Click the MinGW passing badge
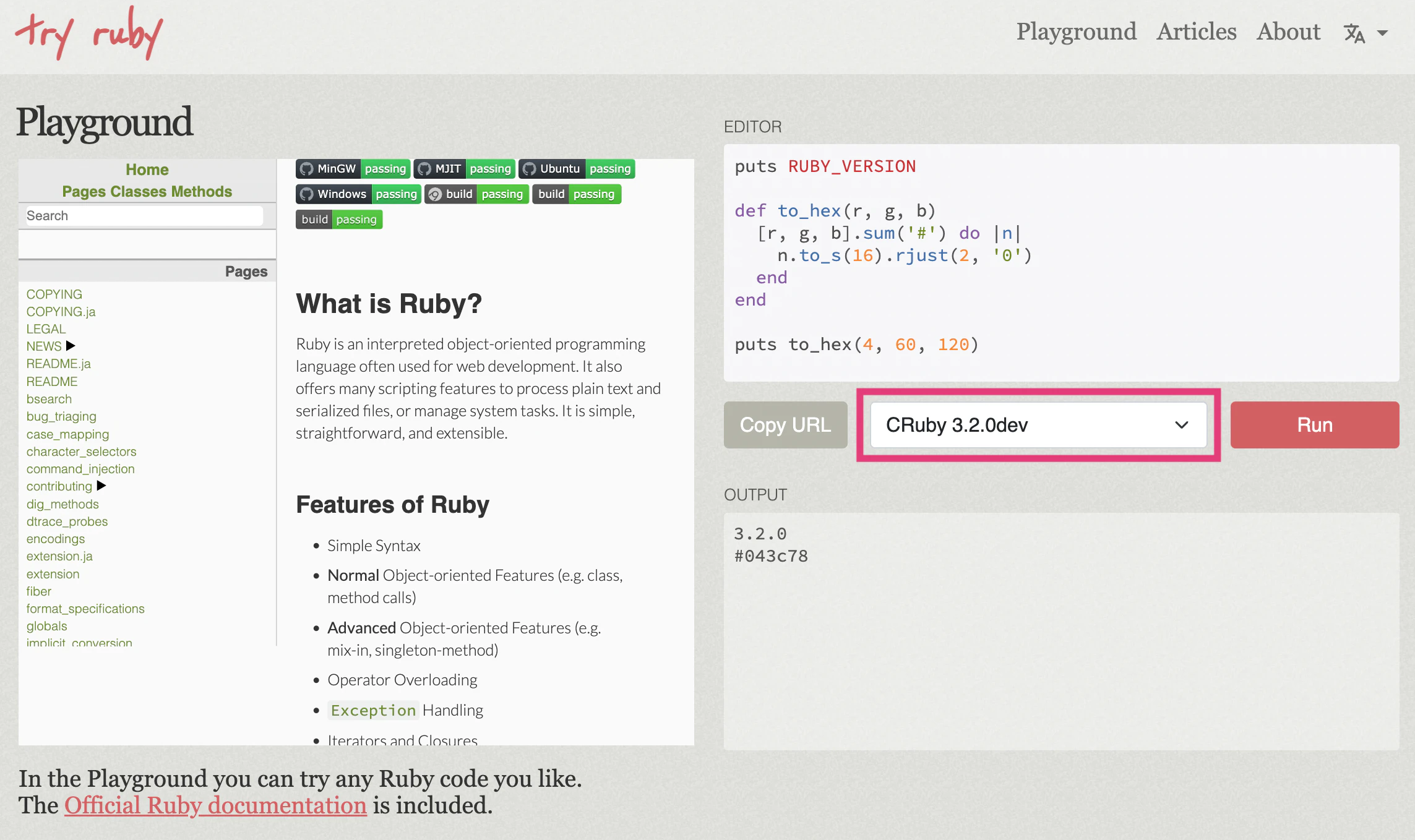This screenshot has height=840, width=1415. (353, 169)
